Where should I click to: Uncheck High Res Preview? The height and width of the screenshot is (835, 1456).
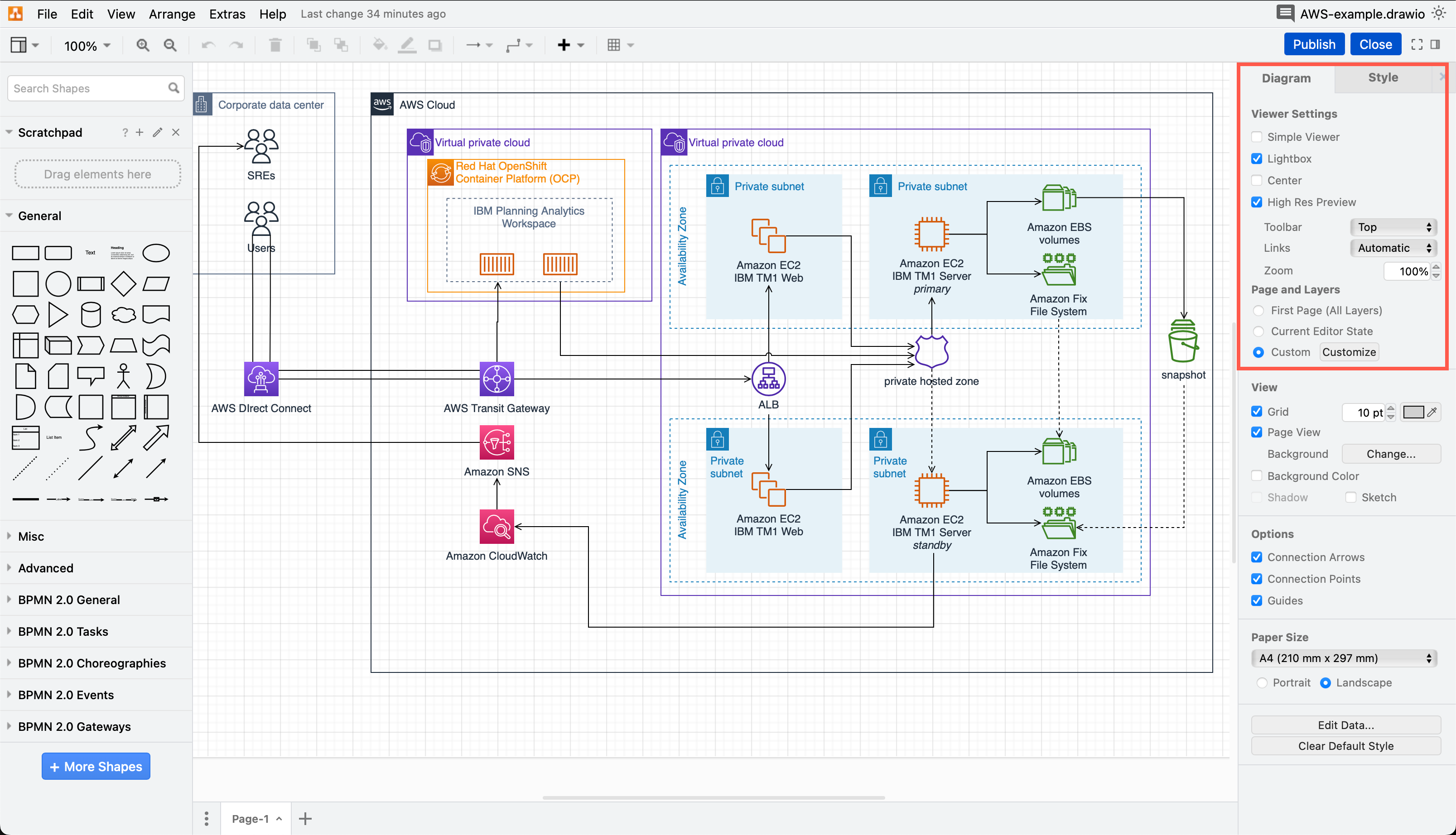(1257, 202)
